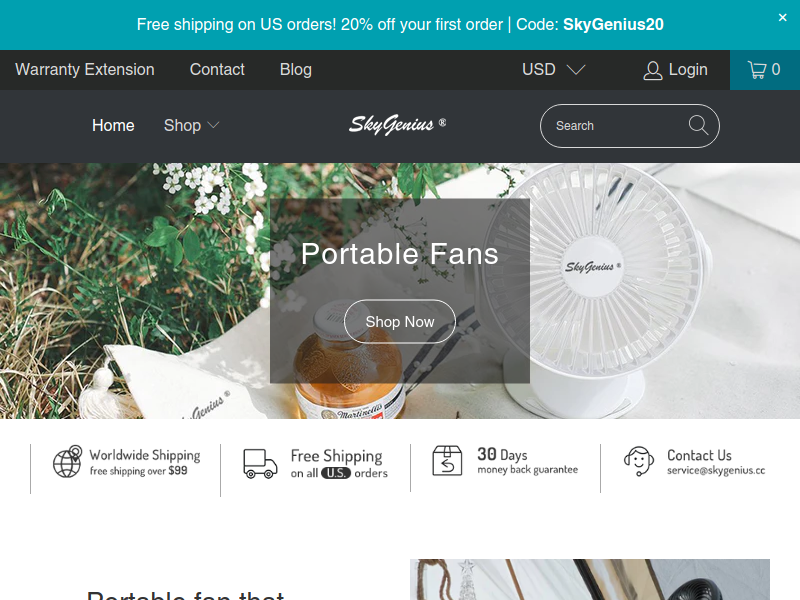Go to the Contact page link

(217, 70)
